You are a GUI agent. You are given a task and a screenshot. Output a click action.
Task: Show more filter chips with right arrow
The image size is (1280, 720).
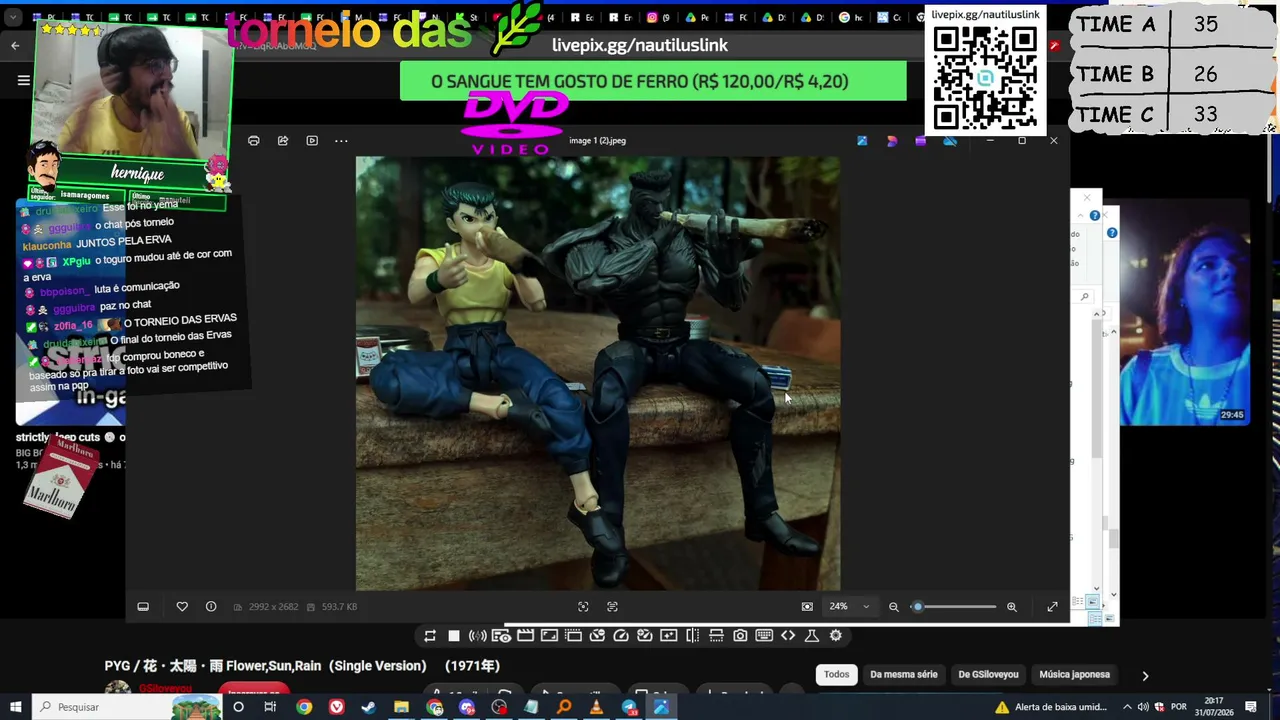tap(1145, 676)
